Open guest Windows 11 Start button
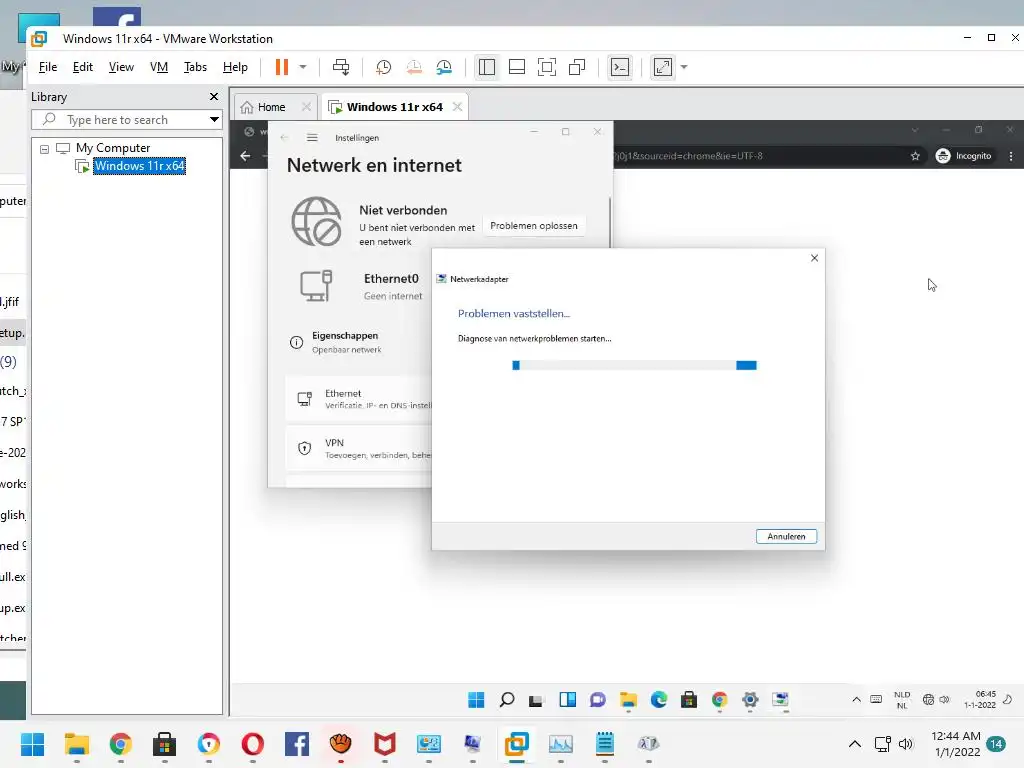This screenshot has width=1024, height=768. [476, 700]
